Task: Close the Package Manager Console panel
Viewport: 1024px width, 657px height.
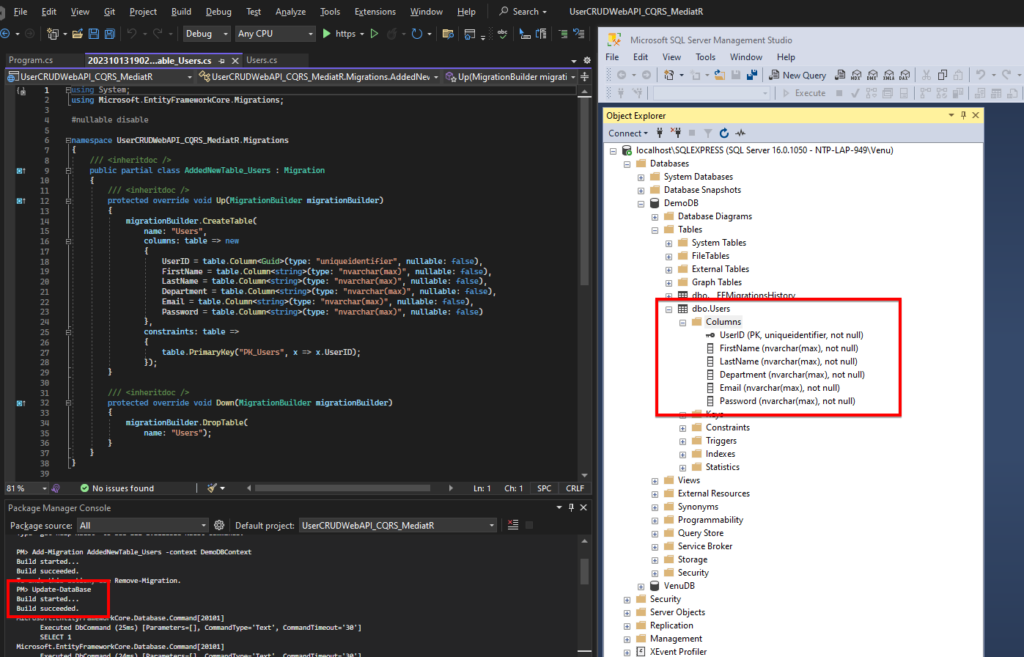Action: pyautogui.click(x=584, y=507)
